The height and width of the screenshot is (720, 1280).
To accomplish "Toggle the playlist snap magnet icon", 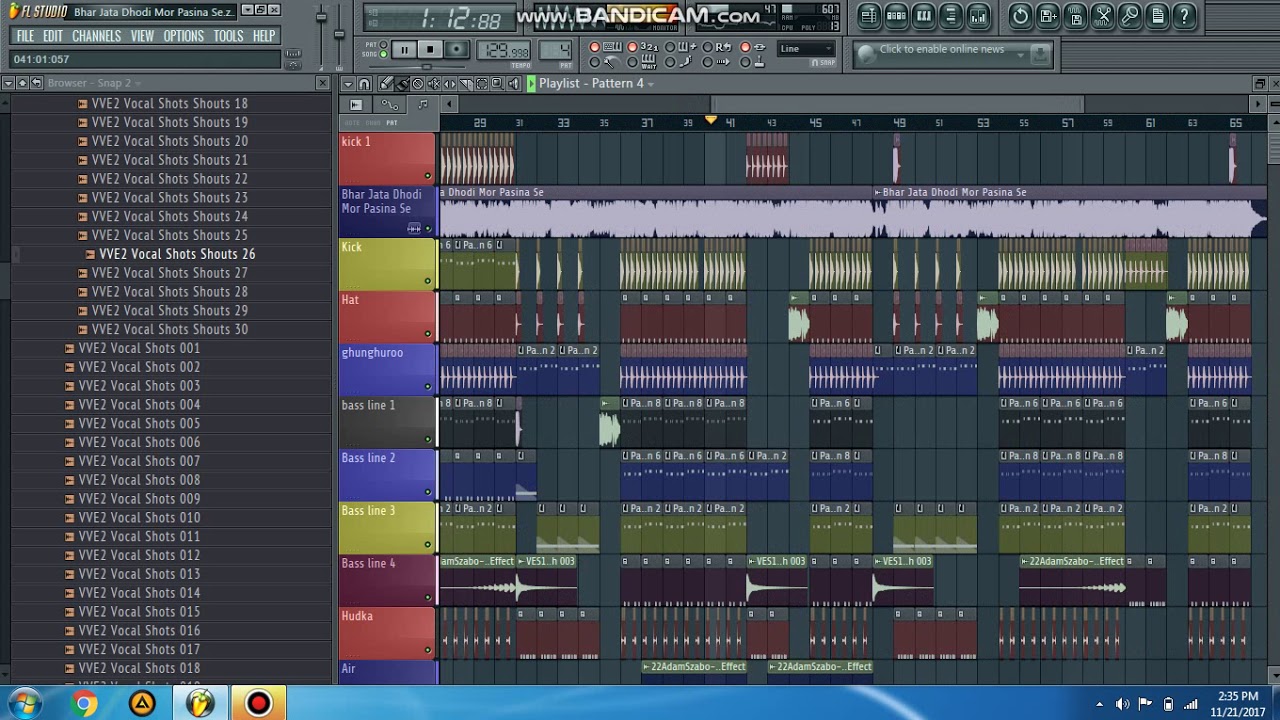I will pos(364,84).
